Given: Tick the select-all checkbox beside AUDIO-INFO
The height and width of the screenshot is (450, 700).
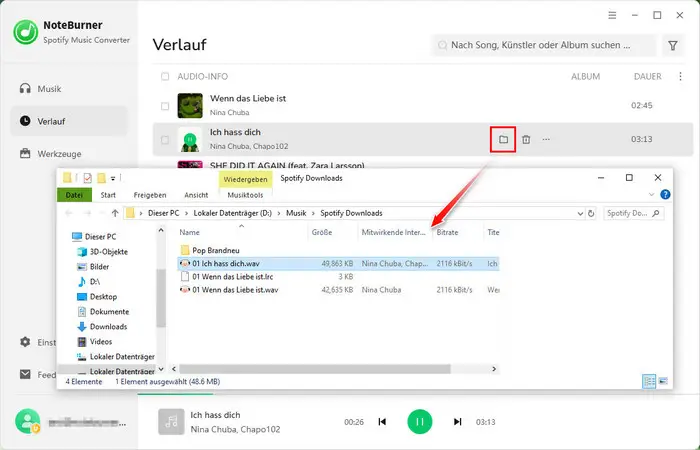Looking at the screenshot, I should [165, 76].
